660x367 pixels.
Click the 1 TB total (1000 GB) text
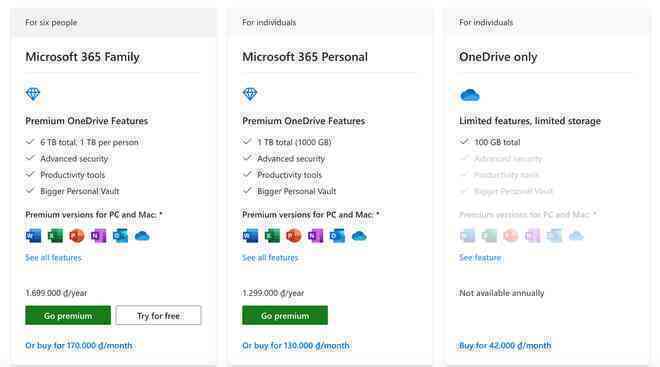294,142
